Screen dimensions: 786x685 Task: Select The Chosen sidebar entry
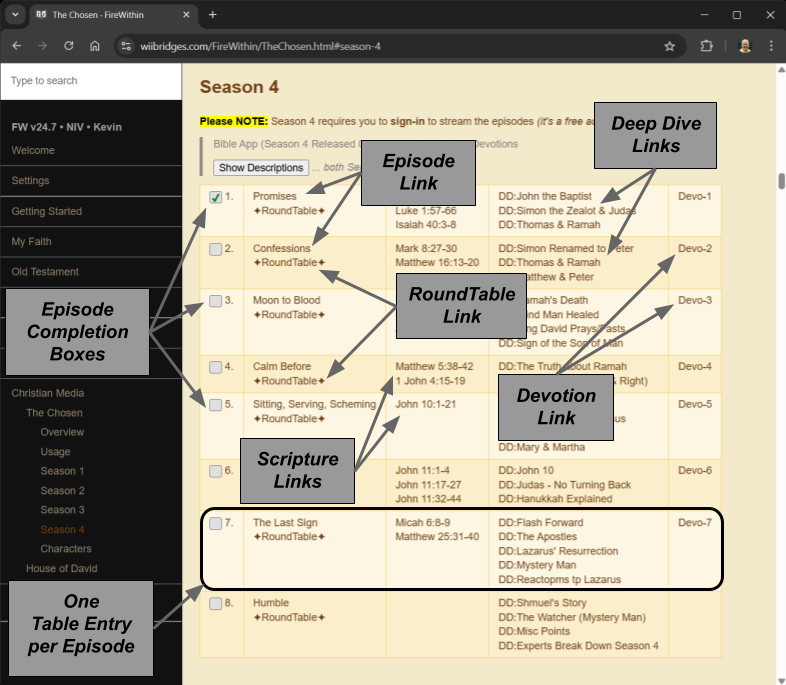coord(54,413)
